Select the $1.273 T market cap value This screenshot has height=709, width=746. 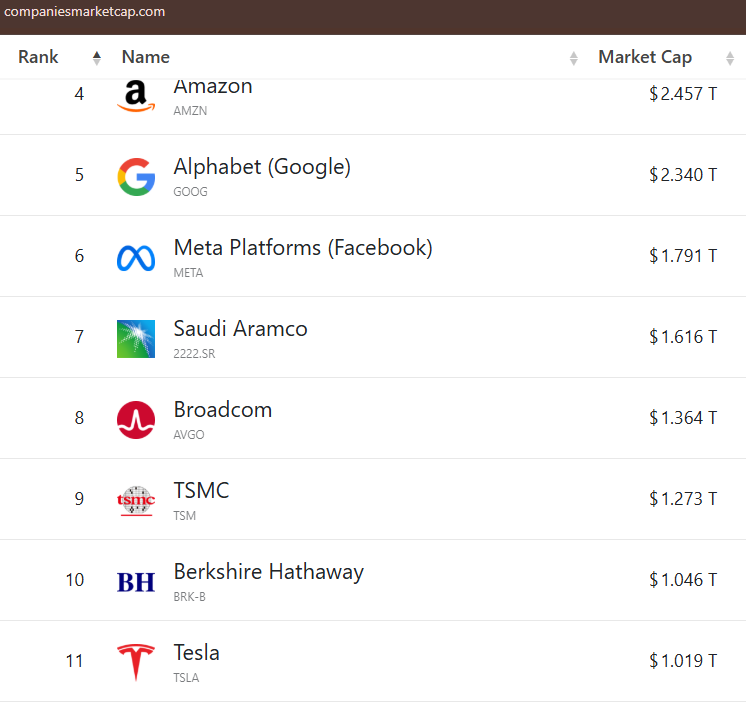click(x=683, y=498)
